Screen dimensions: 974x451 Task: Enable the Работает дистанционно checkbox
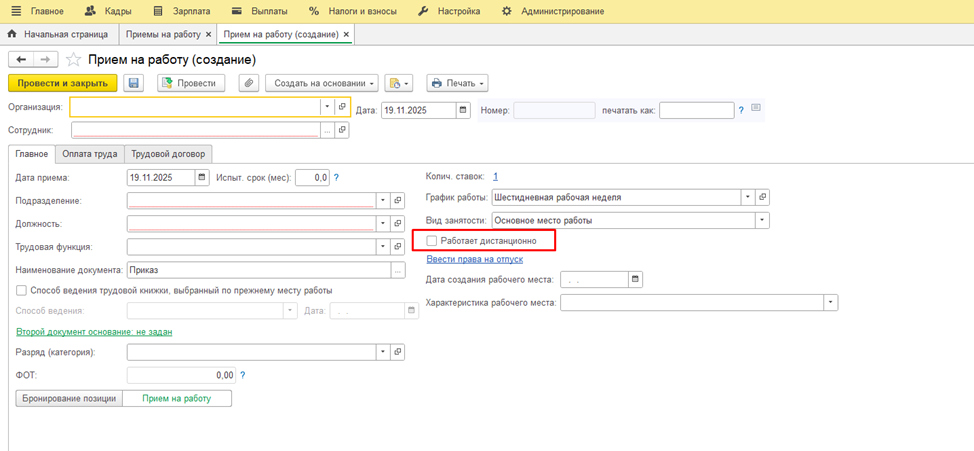click(x=432, y=241)
